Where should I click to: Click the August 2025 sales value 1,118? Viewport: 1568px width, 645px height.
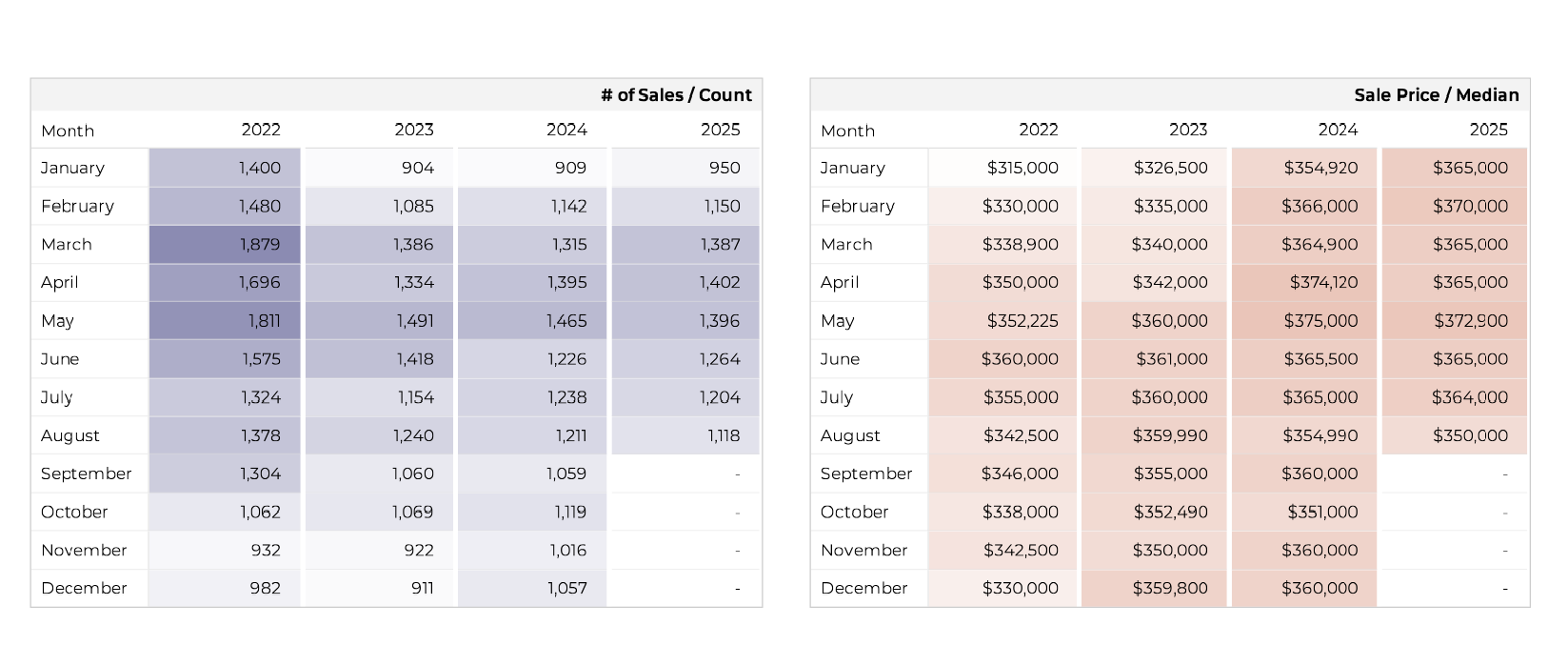pos(685,435)
